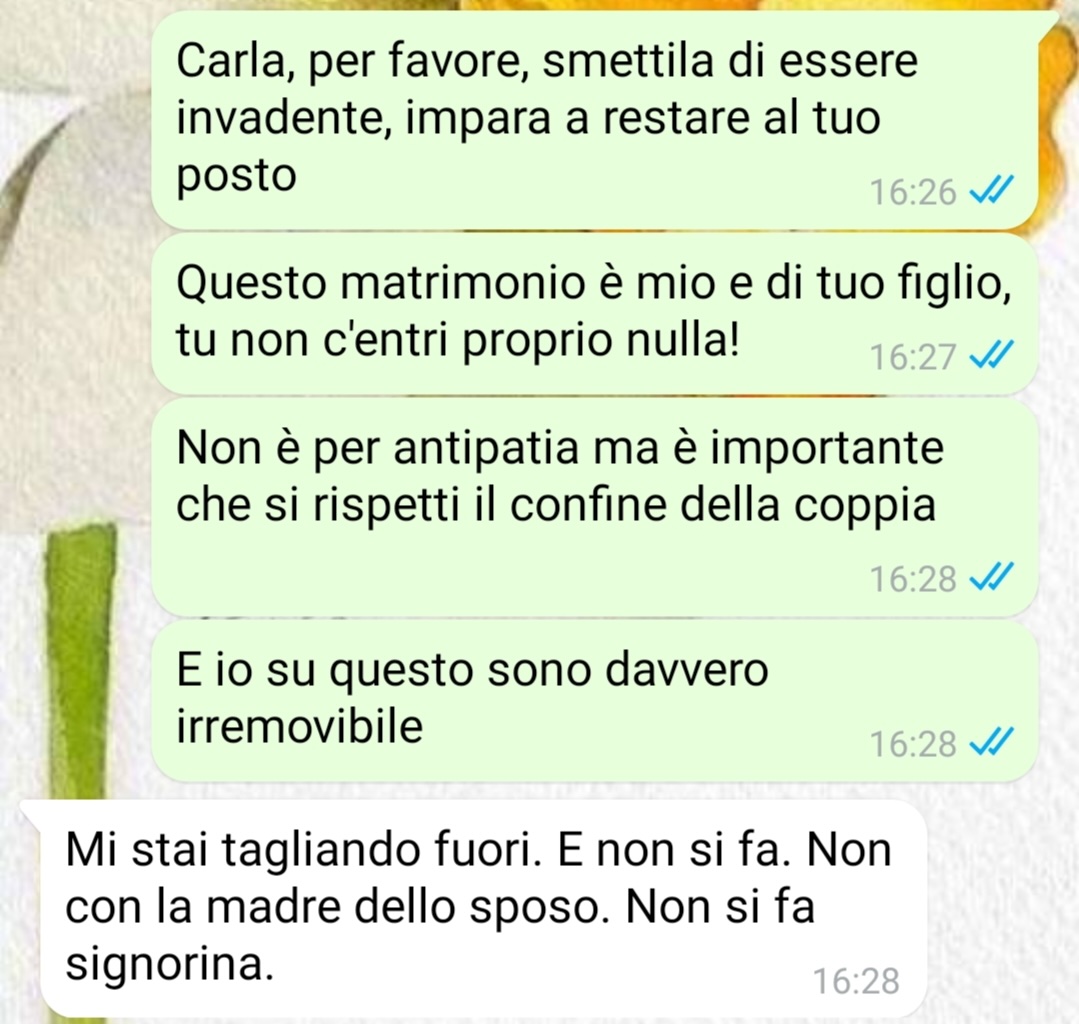
Task: Tap the text 'tu non c'entri proprio nulla!'
Action: (458, 340)
